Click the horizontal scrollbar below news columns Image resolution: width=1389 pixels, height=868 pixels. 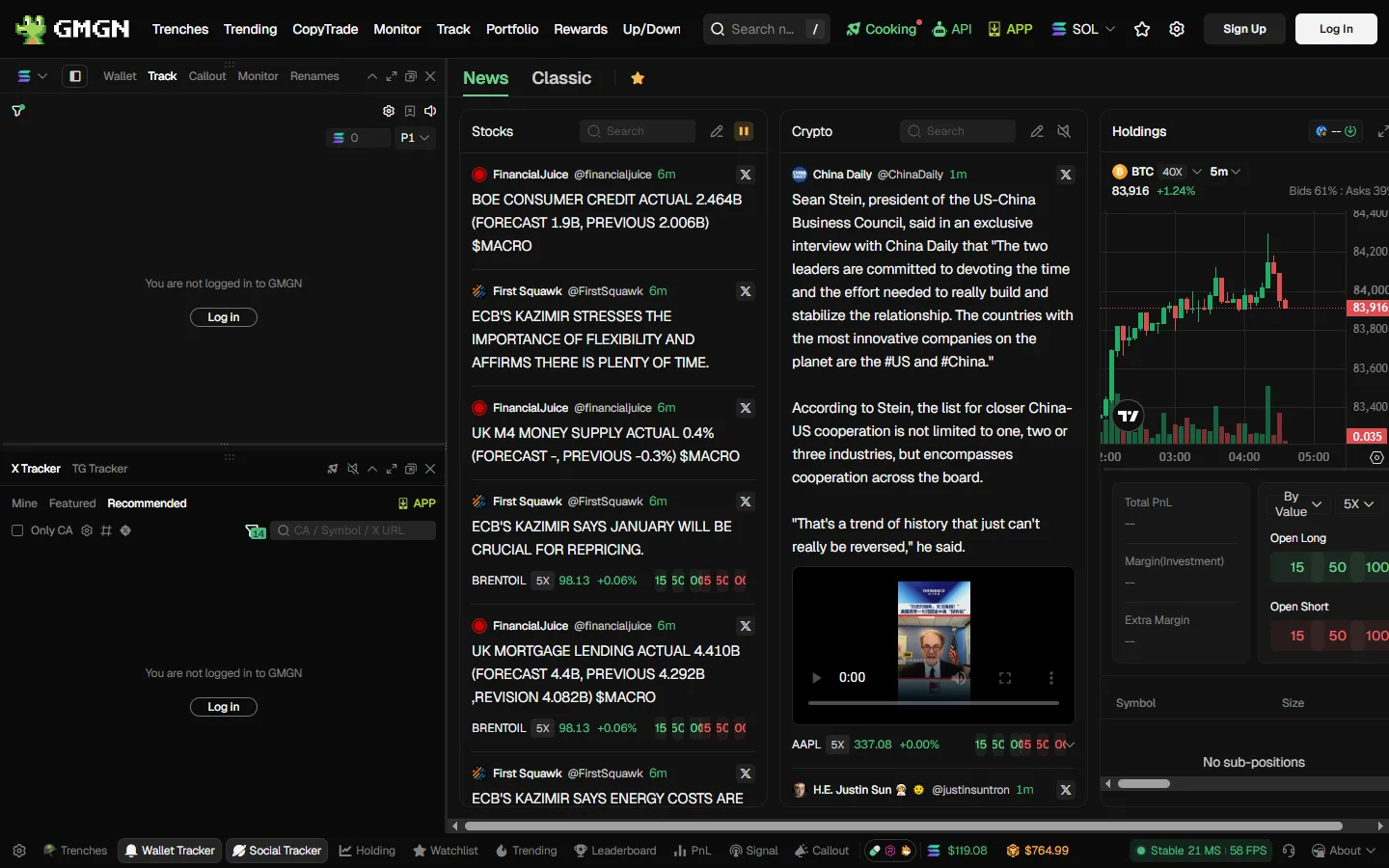[x=903, y=827]
